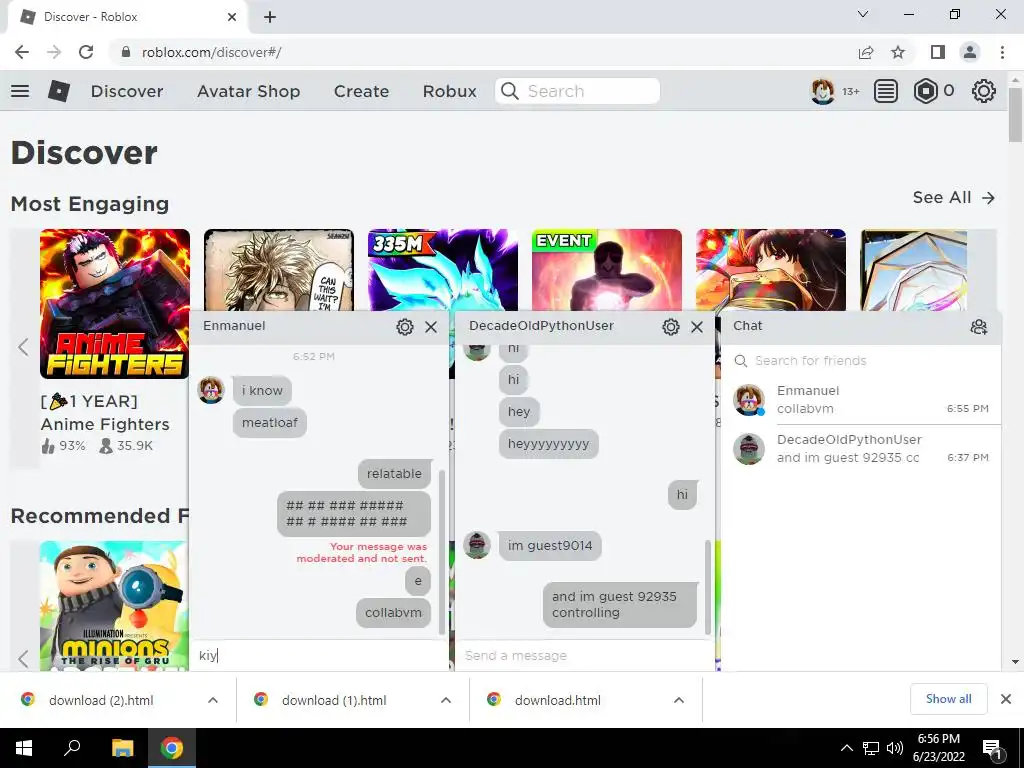Close the DecadeOldPythonUser chat window
Viewport: 1024px width, 768px height.
point(697,327)
